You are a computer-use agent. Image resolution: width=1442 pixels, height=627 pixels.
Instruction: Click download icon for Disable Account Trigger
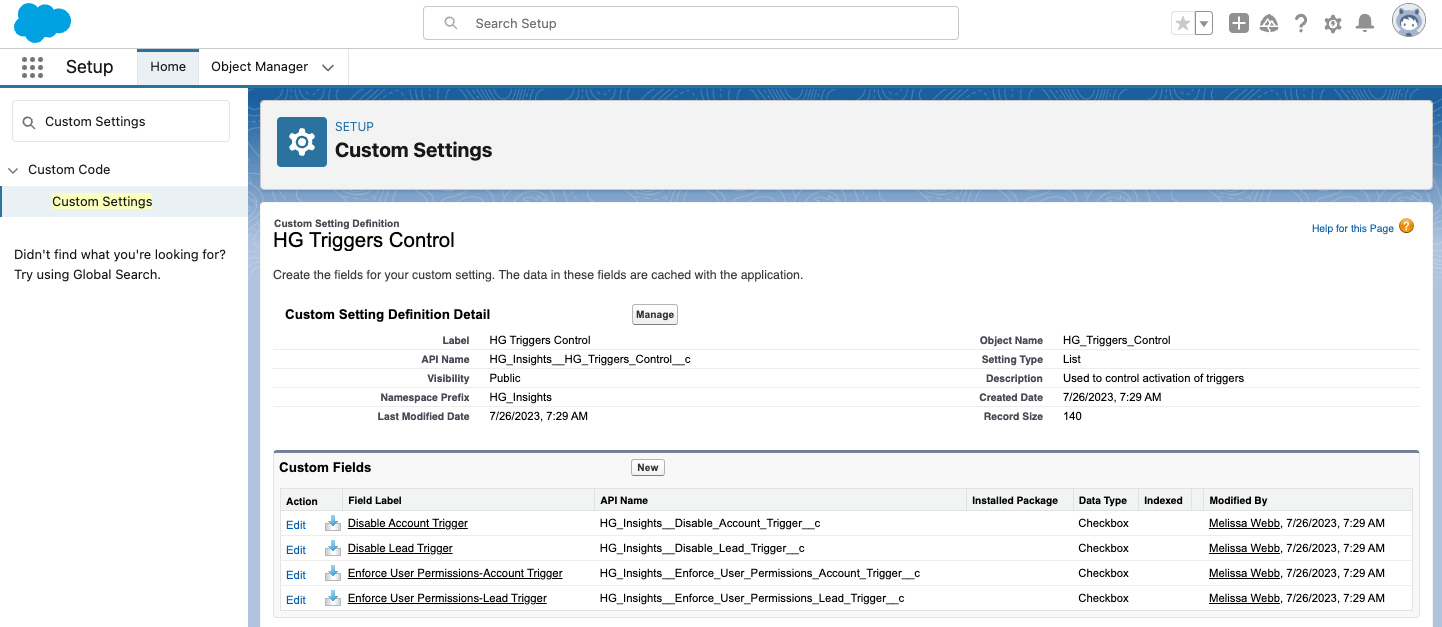click(332, 523)
